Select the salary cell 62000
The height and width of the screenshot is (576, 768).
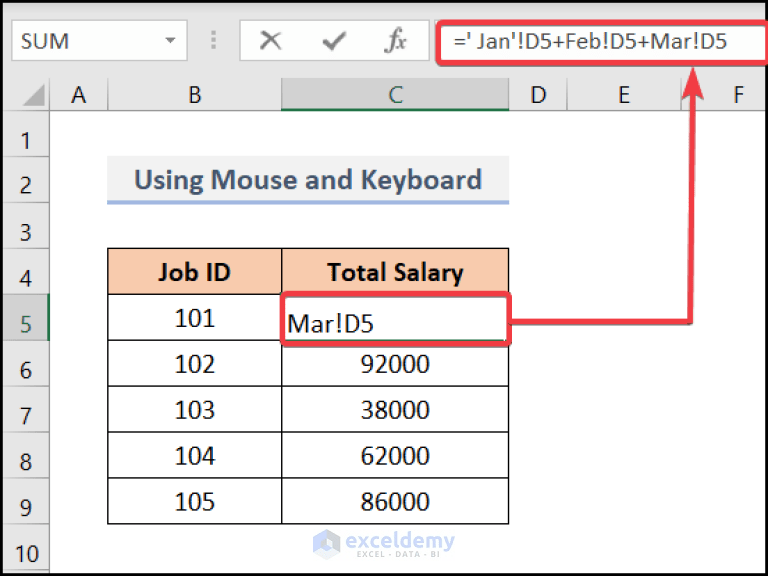(x=395, y=456)
